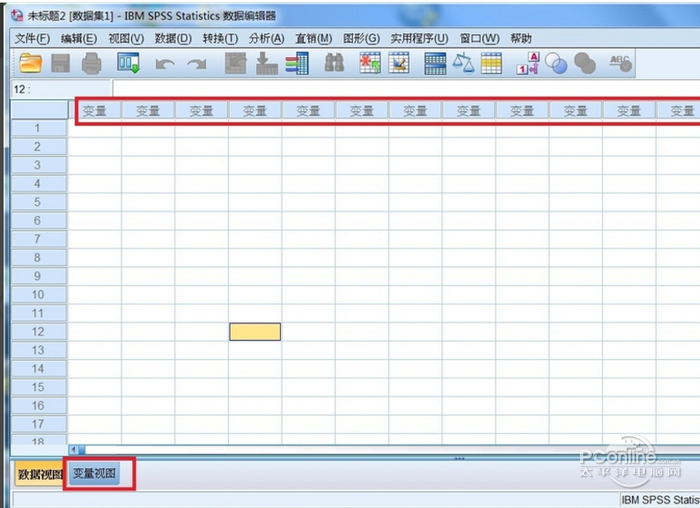
Task: Select row header 11
Action: [39, 313]
